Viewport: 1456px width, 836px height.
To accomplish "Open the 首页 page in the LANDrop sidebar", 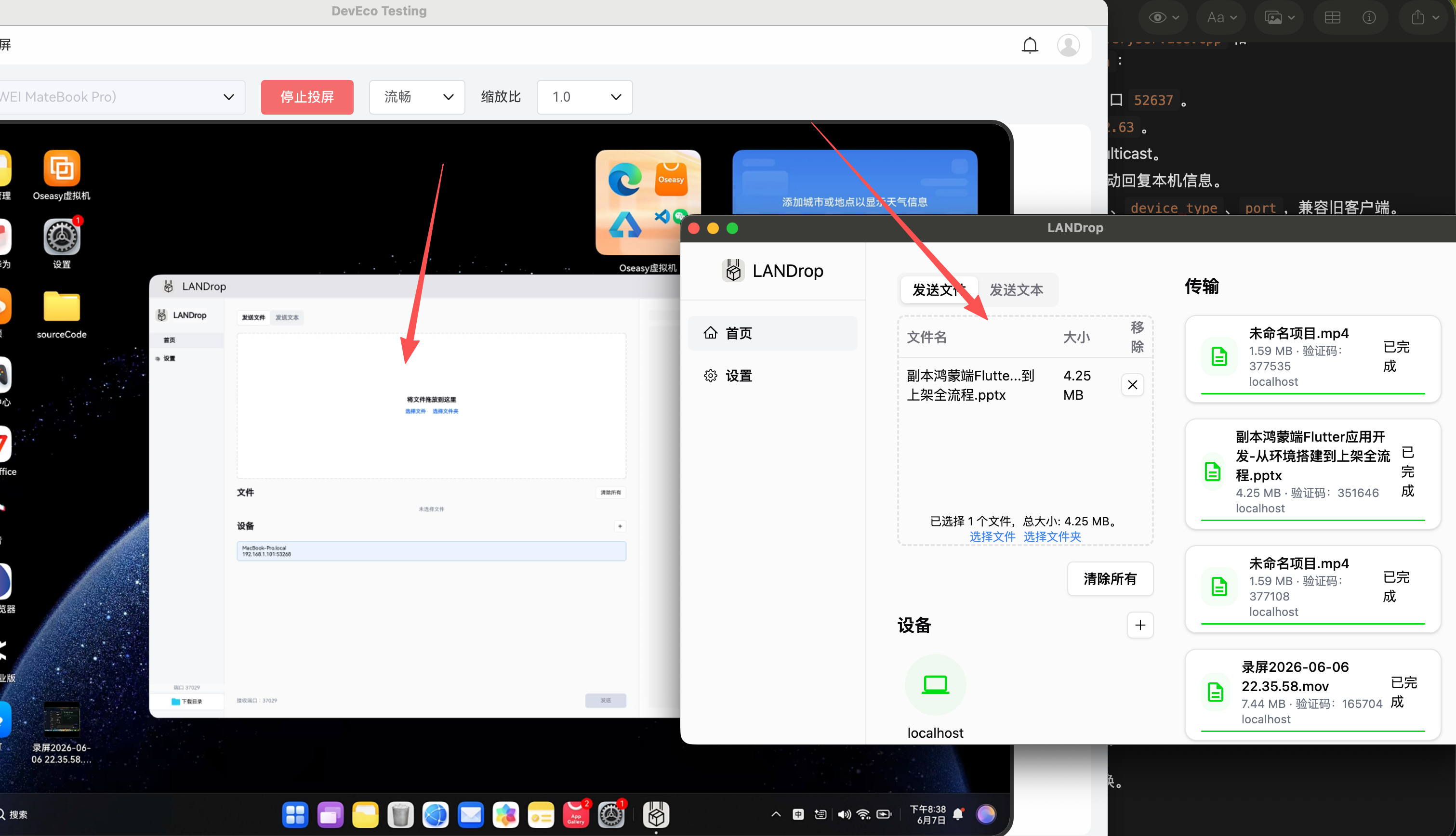I will click(x=772, y=333).
